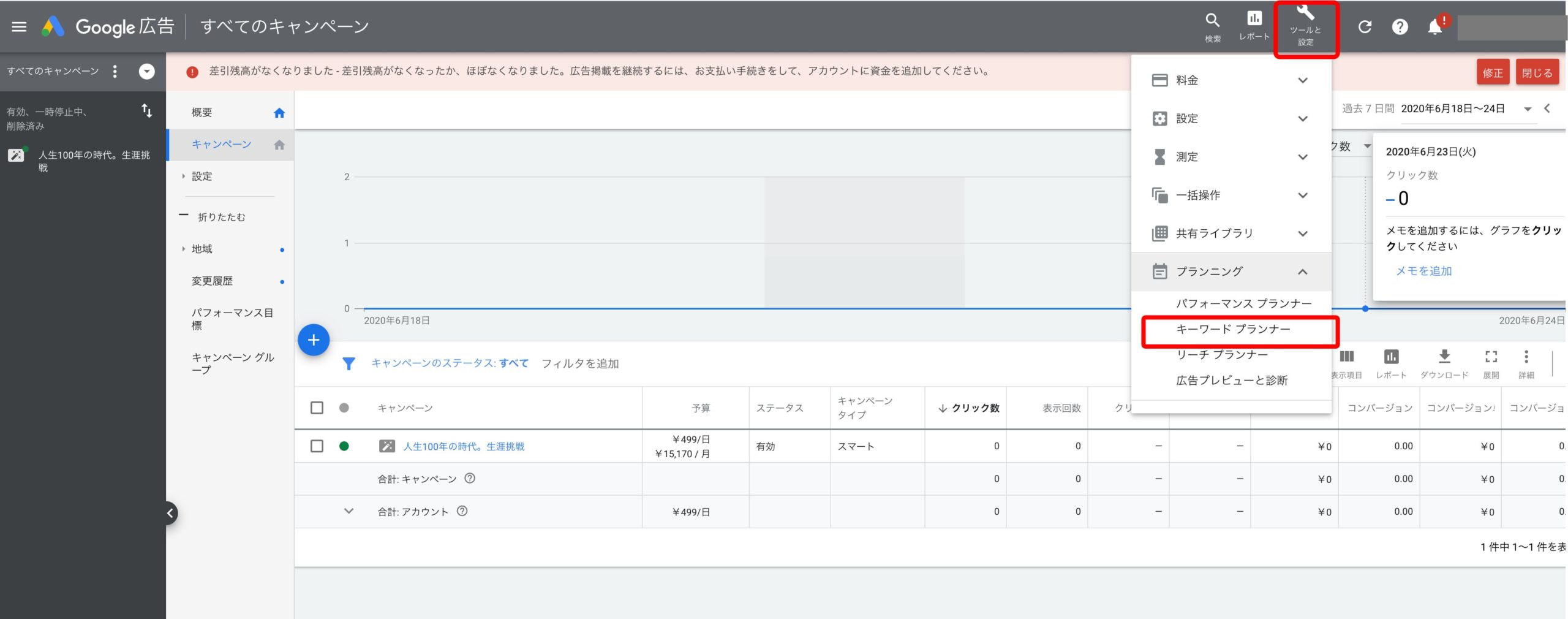
Task: Click the smart campaign icon in the table row
Action: tap(386, 446)
